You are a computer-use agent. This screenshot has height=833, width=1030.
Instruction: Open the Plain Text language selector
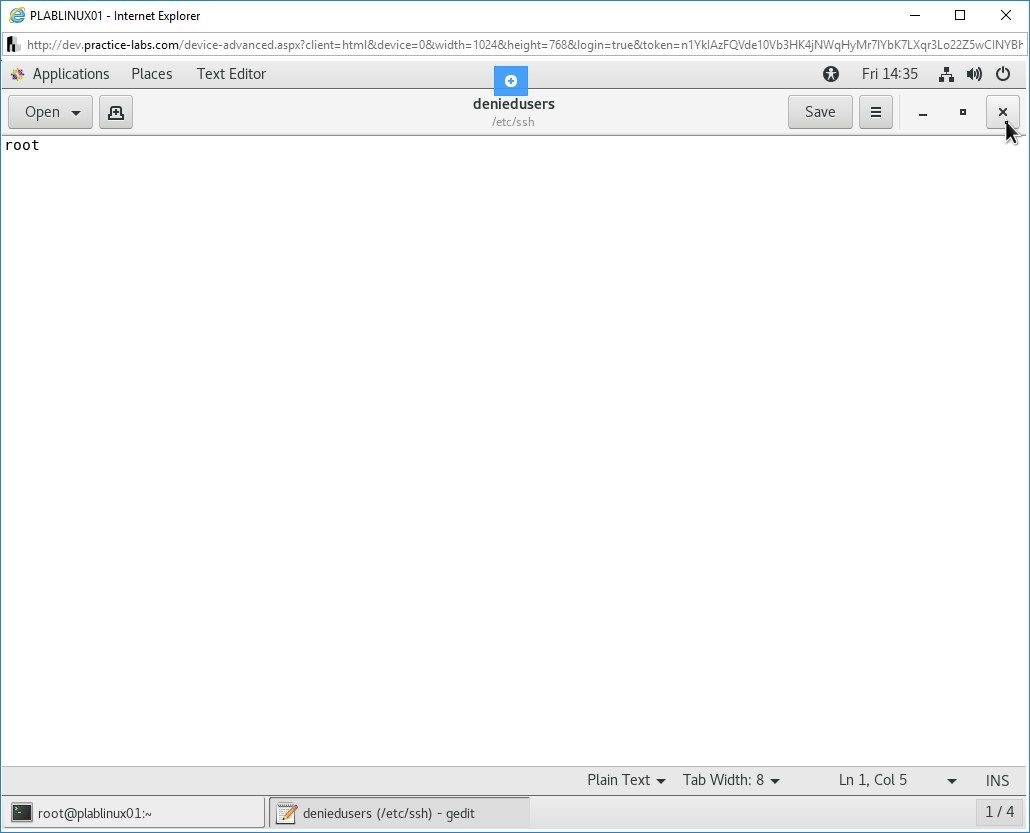pos(626,780)
